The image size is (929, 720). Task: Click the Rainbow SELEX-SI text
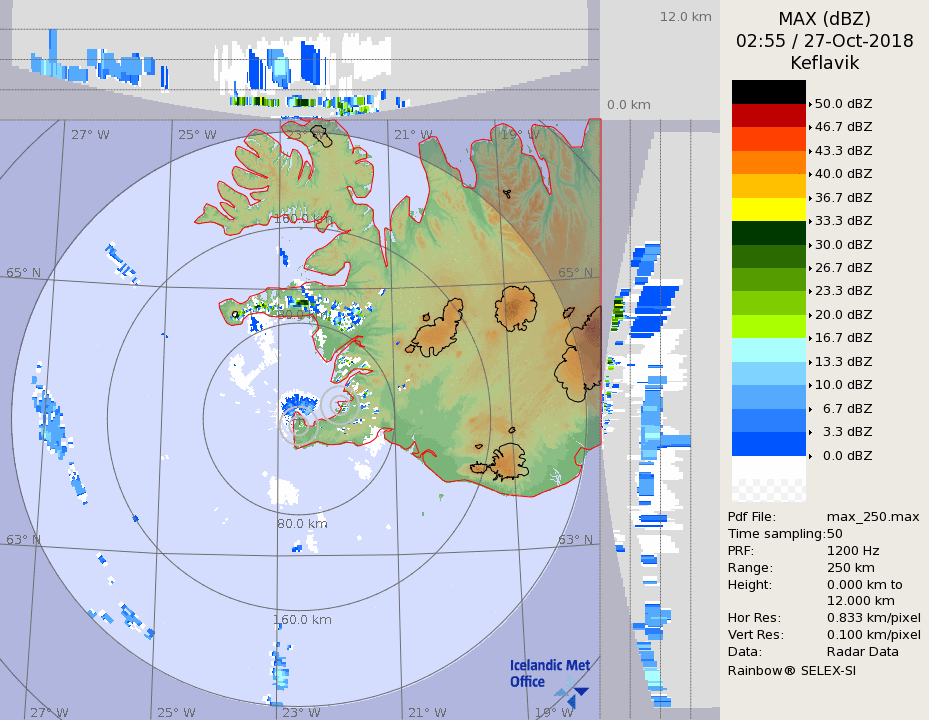(791, 670)
